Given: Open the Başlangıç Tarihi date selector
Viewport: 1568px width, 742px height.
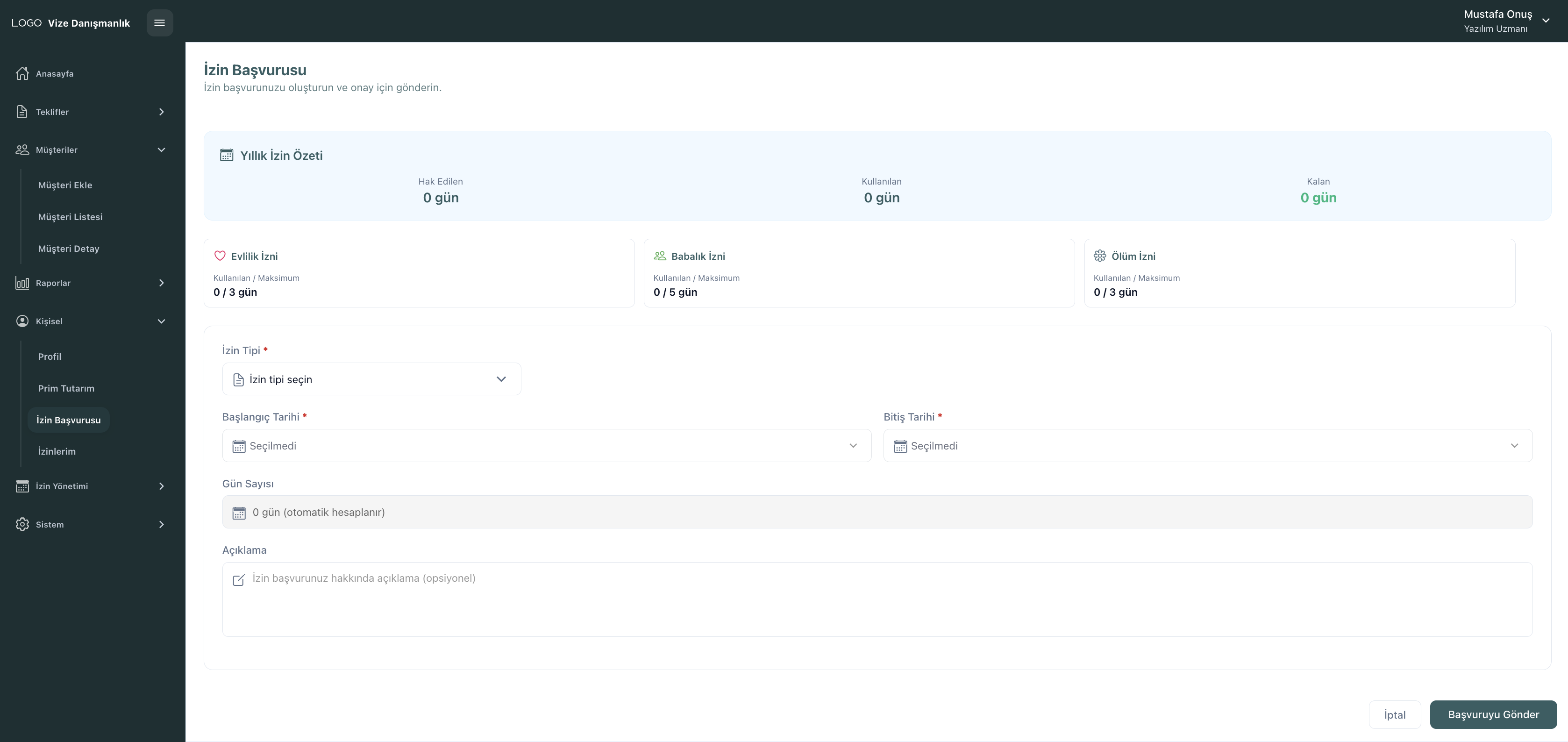Looking at the screenshot, I should click(x=546, y=446).
